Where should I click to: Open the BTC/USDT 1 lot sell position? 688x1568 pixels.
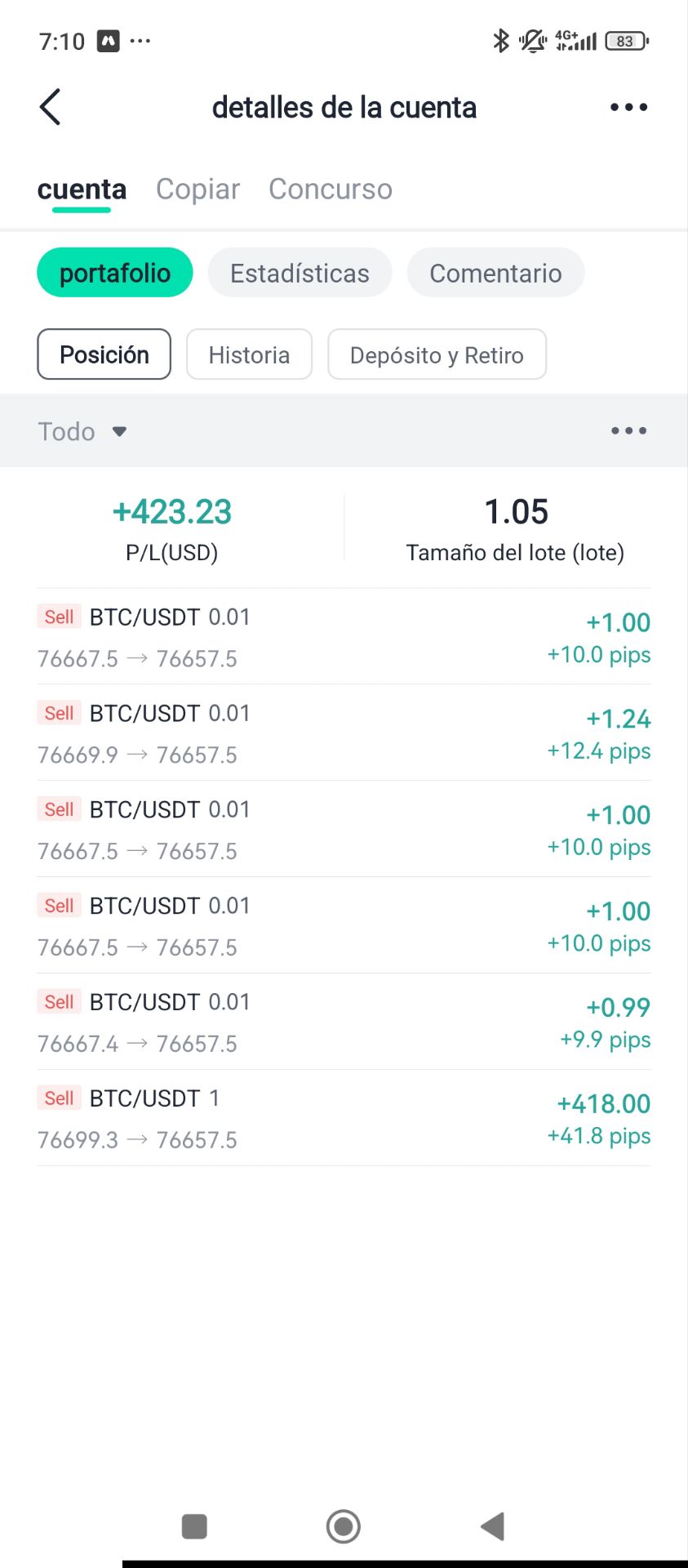pyautogui.click(x=344, y=1118)
